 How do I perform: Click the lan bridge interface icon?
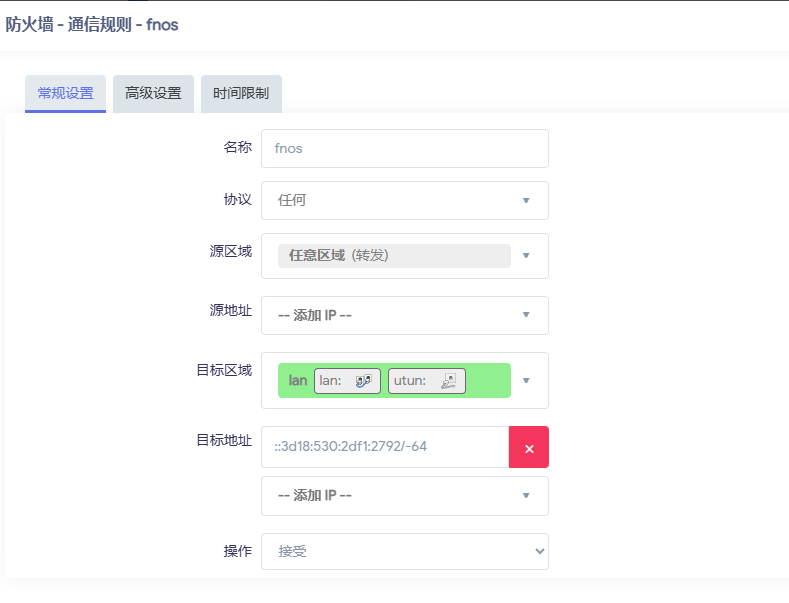(364, 381)
